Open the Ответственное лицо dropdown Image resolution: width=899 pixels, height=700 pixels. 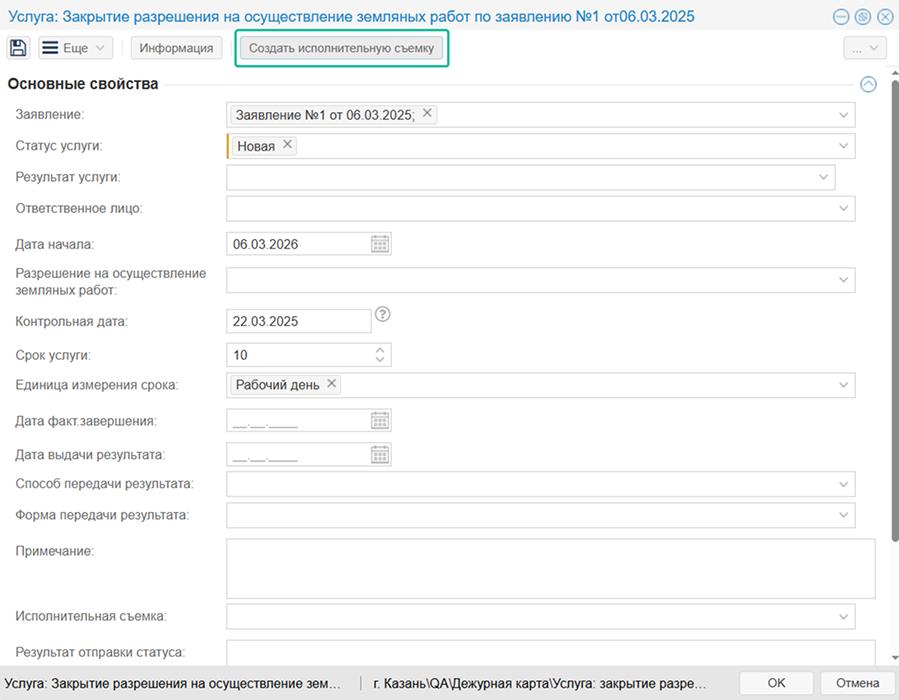[x=844, y=208]
